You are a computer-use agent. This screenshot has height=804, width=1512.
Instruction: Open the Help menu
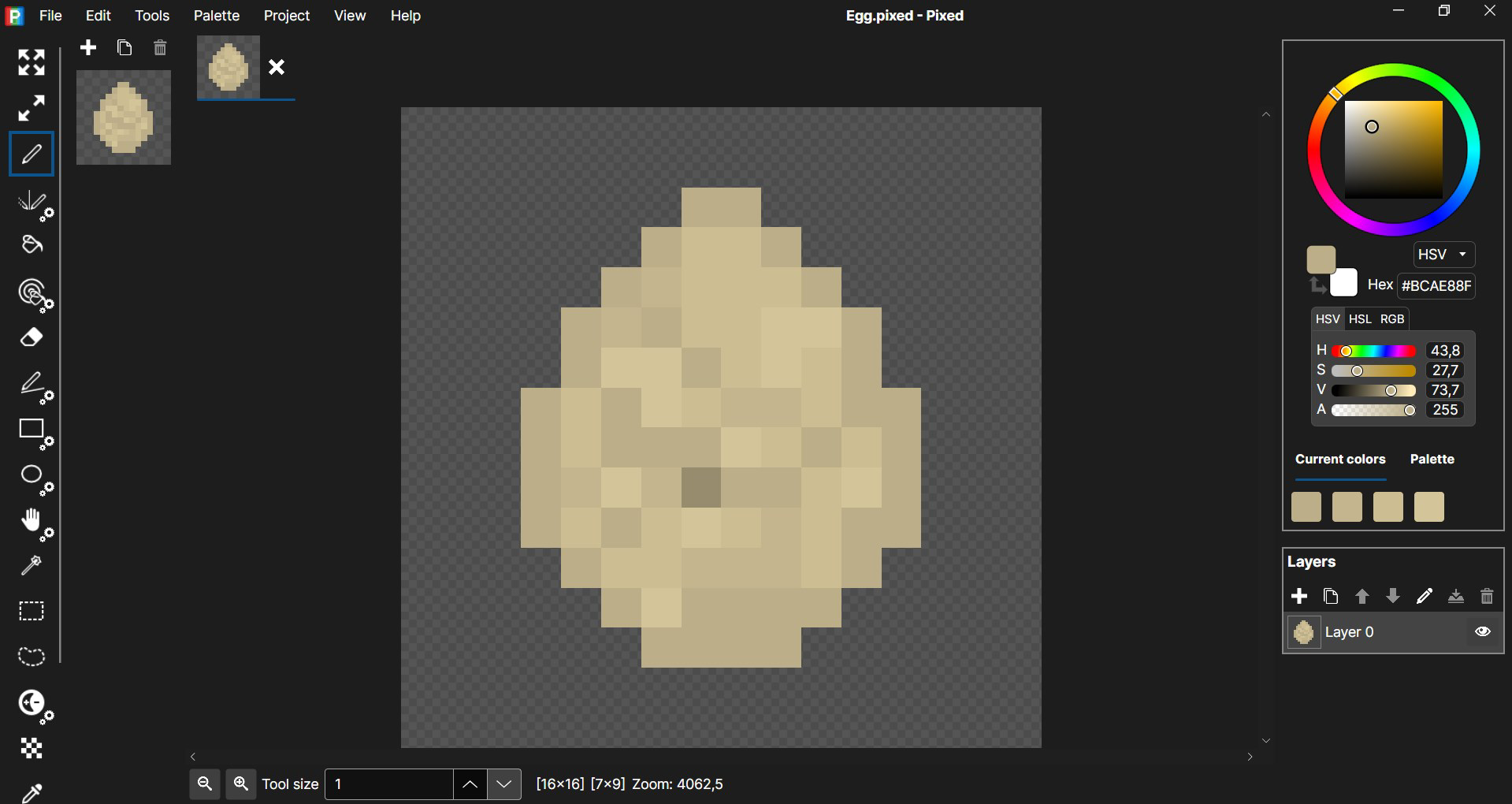406,16
